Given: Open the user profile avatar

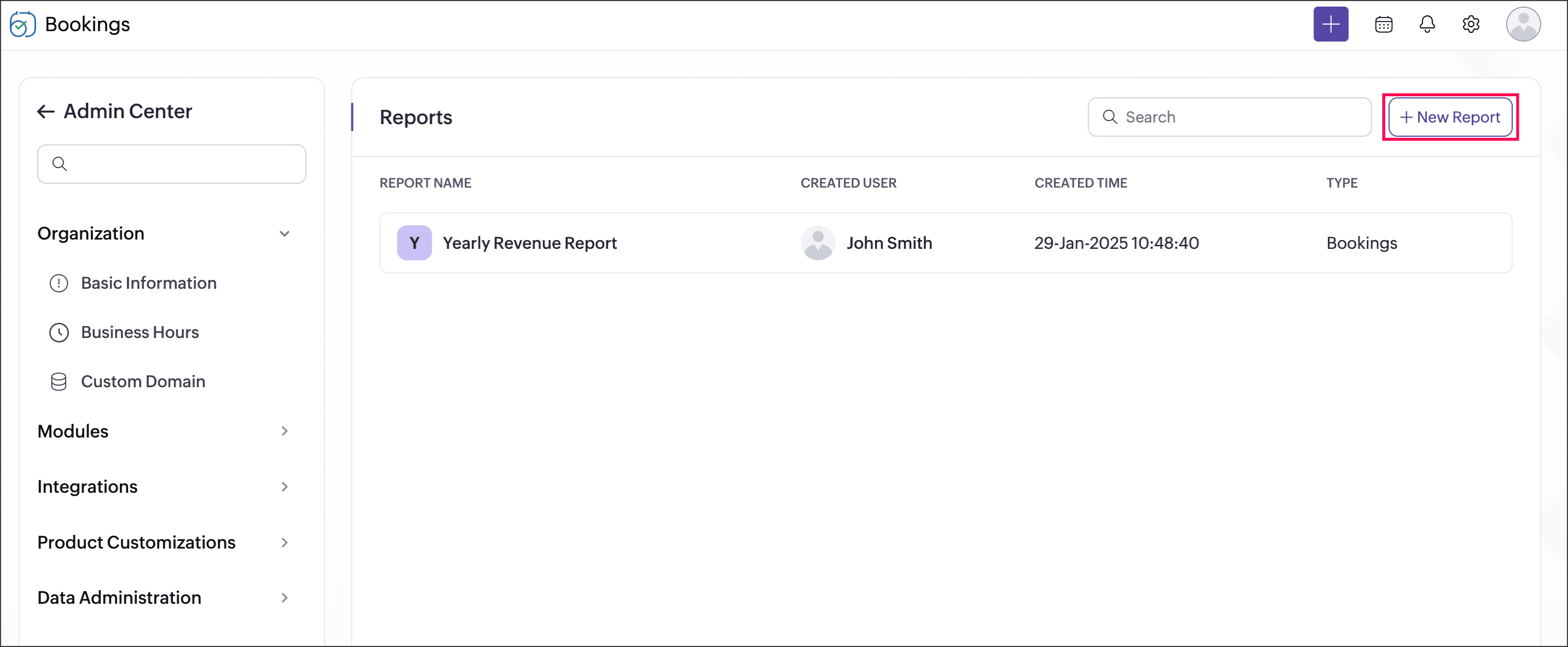Looking at the screenshot, I should [1523, 24].
